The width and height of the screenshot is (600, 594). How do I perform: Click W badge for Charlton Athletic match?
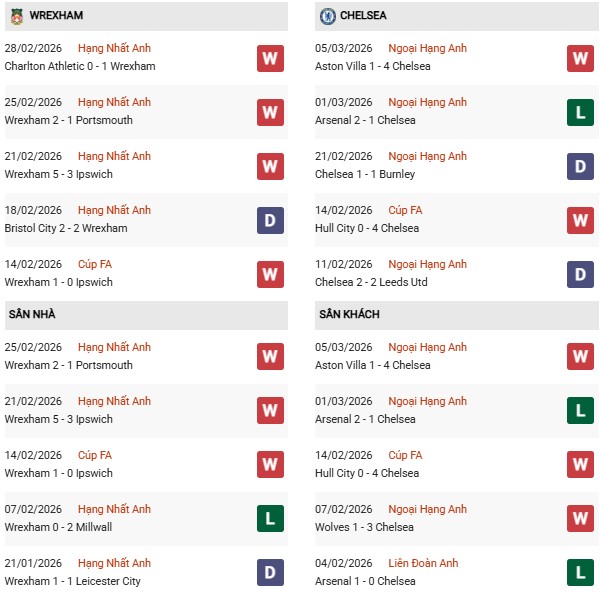[x=270, y=58]
